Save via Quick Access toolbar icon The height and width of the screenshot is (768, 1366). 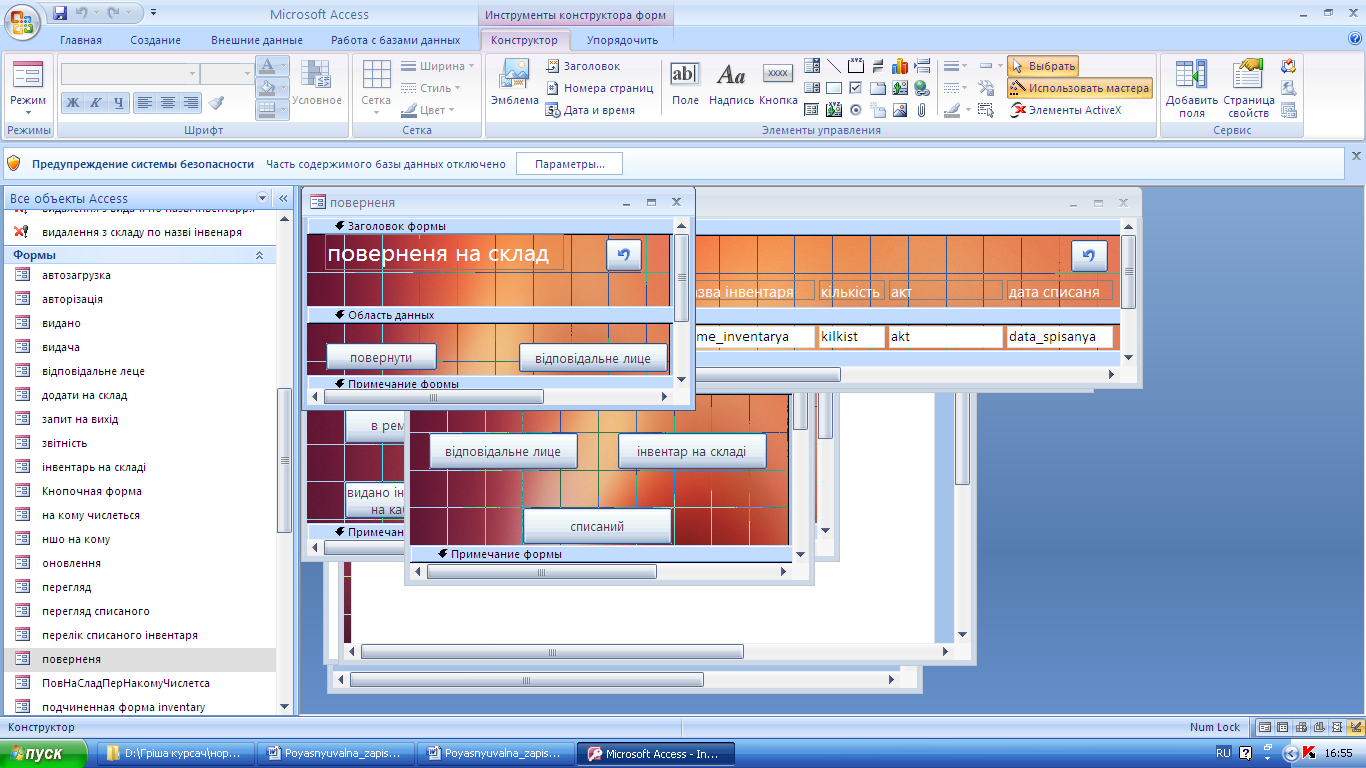pos(59,14)
